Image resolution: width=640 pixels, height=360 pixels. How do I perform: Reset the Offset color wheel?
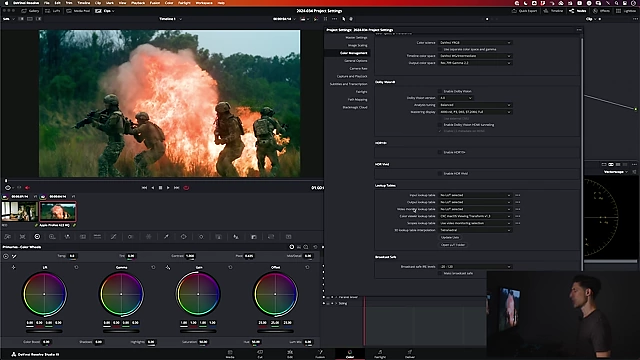pyautogui.click(x=307, y=267)
